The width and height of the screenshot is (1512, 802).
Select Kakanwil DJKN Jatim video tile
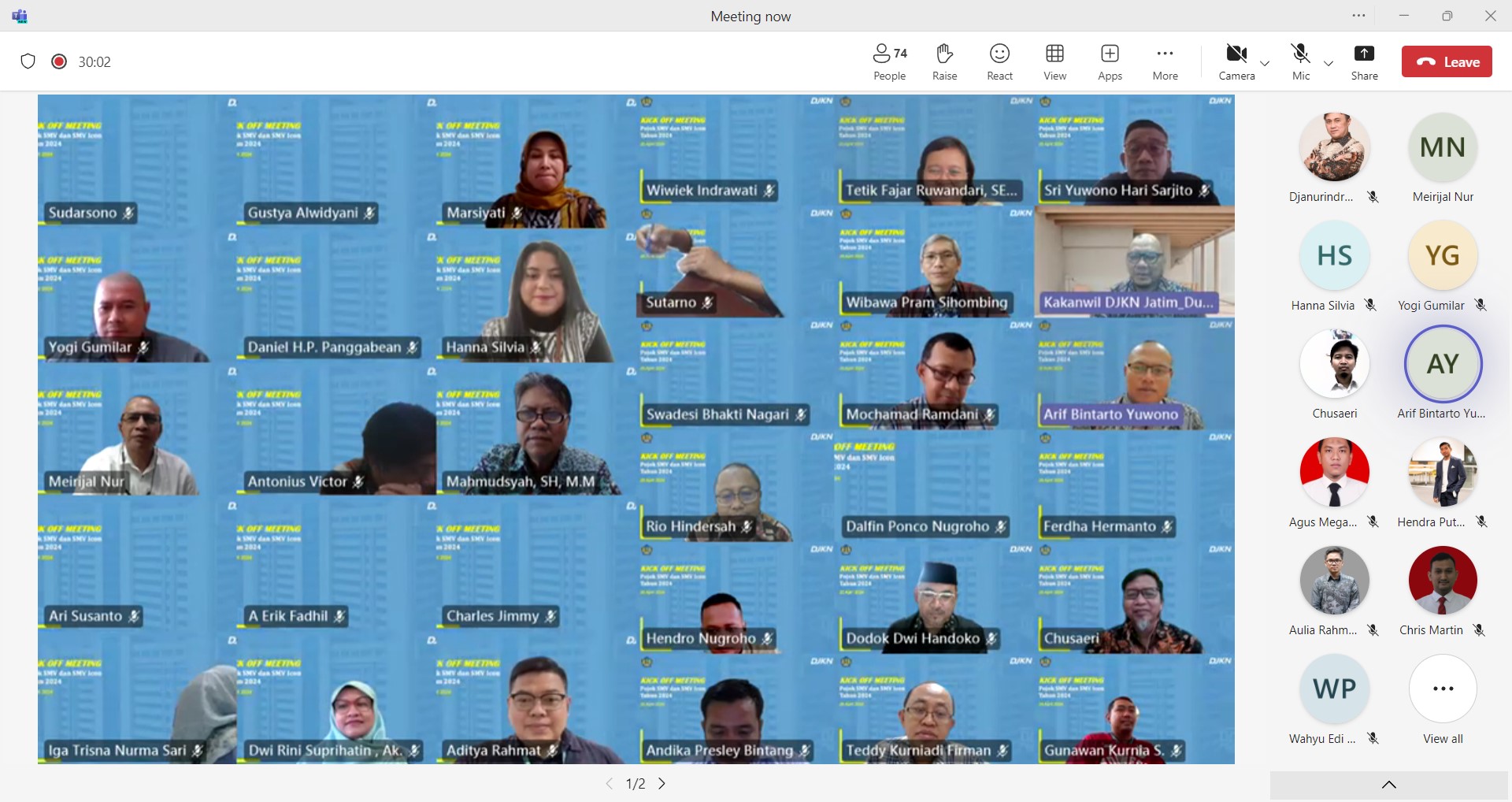pos(1134,263)
